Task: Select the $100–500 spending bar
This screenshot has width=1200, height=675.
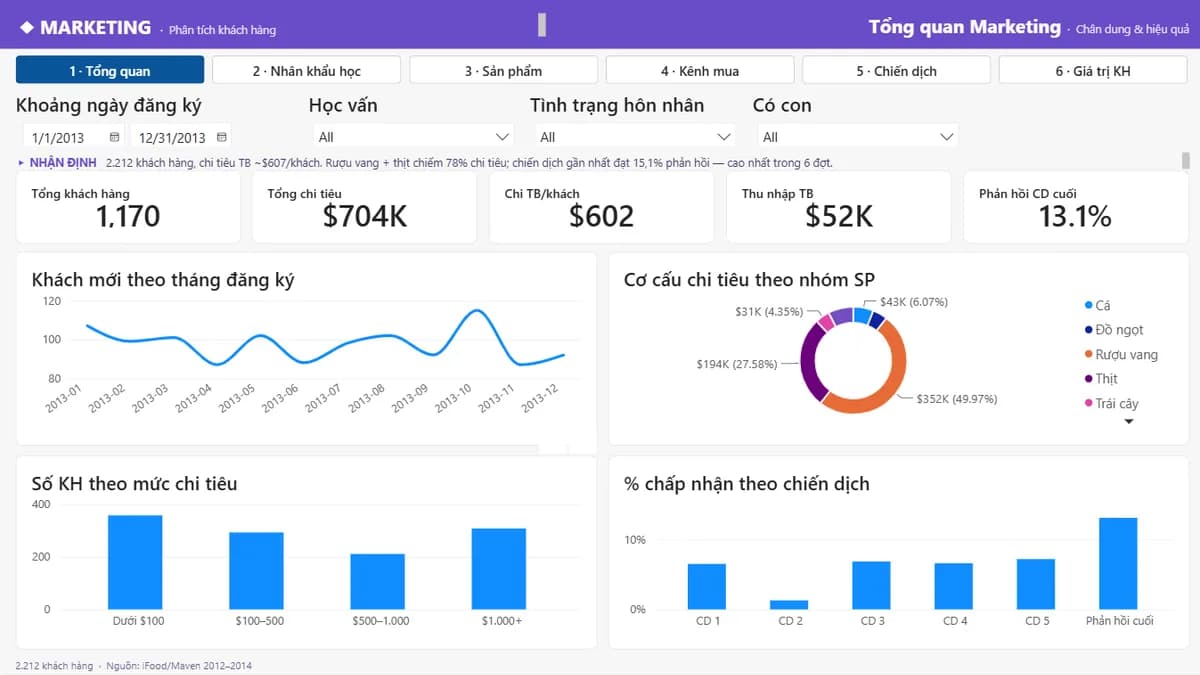Action: (x=256, y=571)
